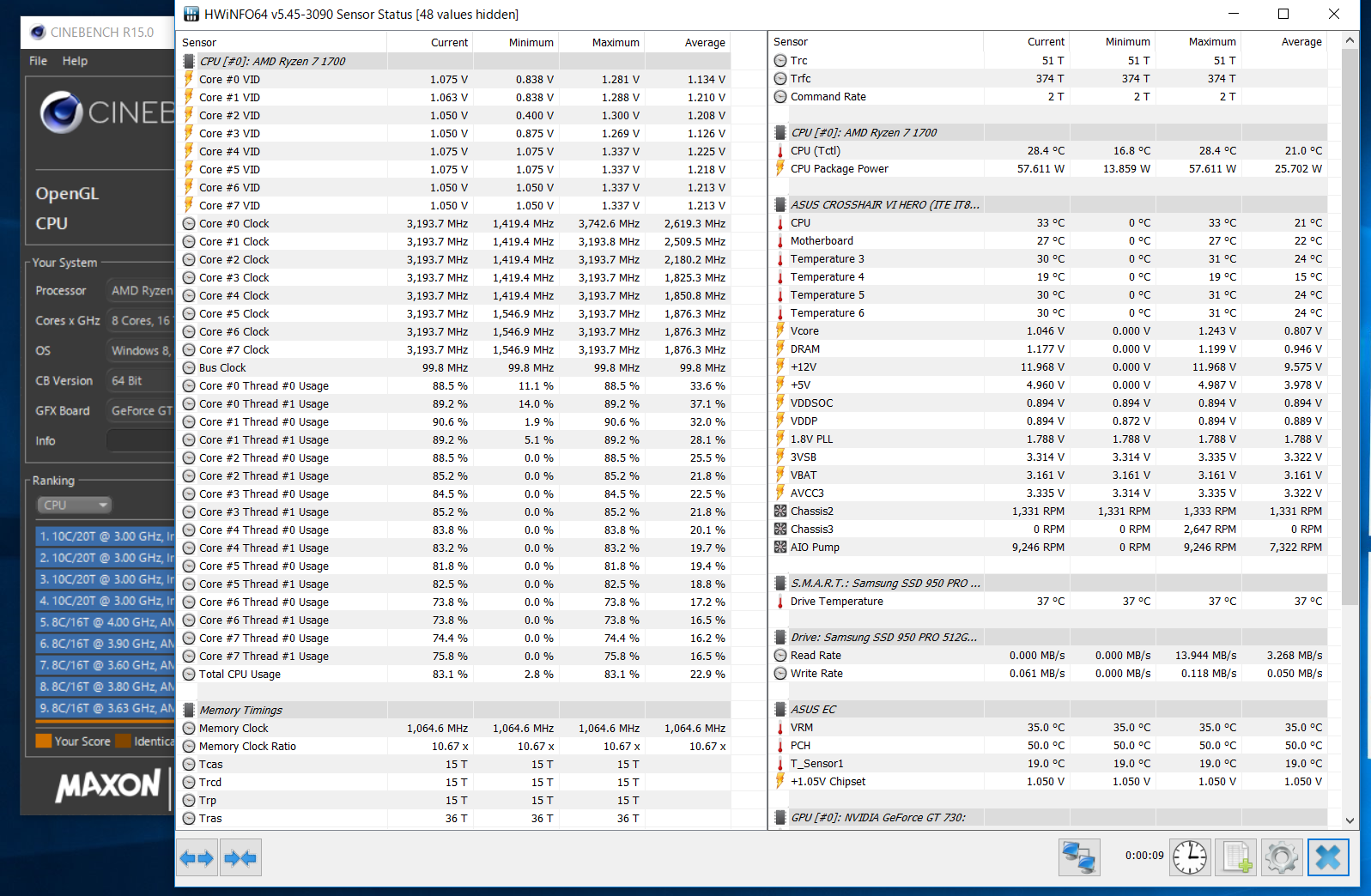Screen dimensions: 1371x896
Task: Open sensor settings with the gear icon
Action: click(1282, 857)
